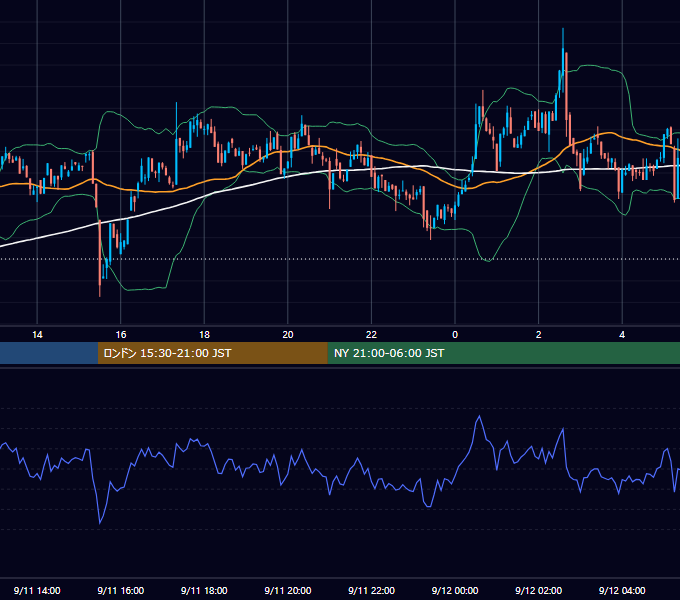Click the tallest candlestick wick peak after 2
Screen dimensions: 680x600
[x=563, y=29]
